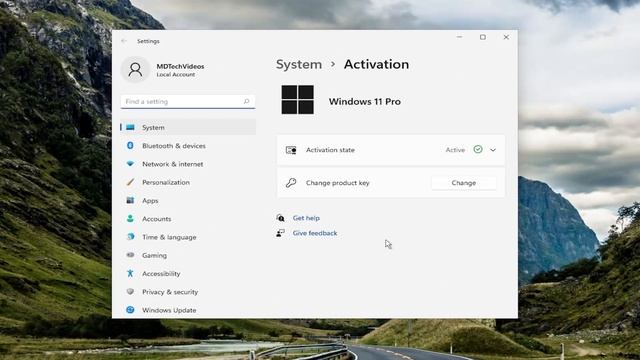Open Apps settings
Screen dimensions: 640x360
pyautogui.click(x=188, y=201)
